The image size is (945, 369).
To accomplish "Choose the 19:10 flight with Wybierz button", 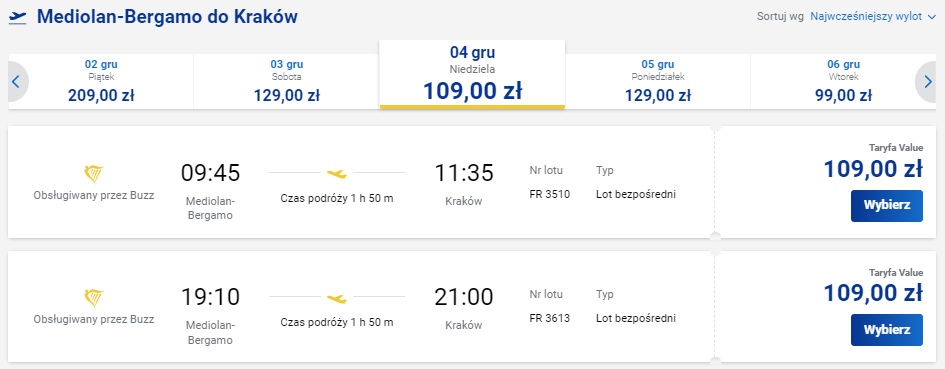I will (887, 330).
